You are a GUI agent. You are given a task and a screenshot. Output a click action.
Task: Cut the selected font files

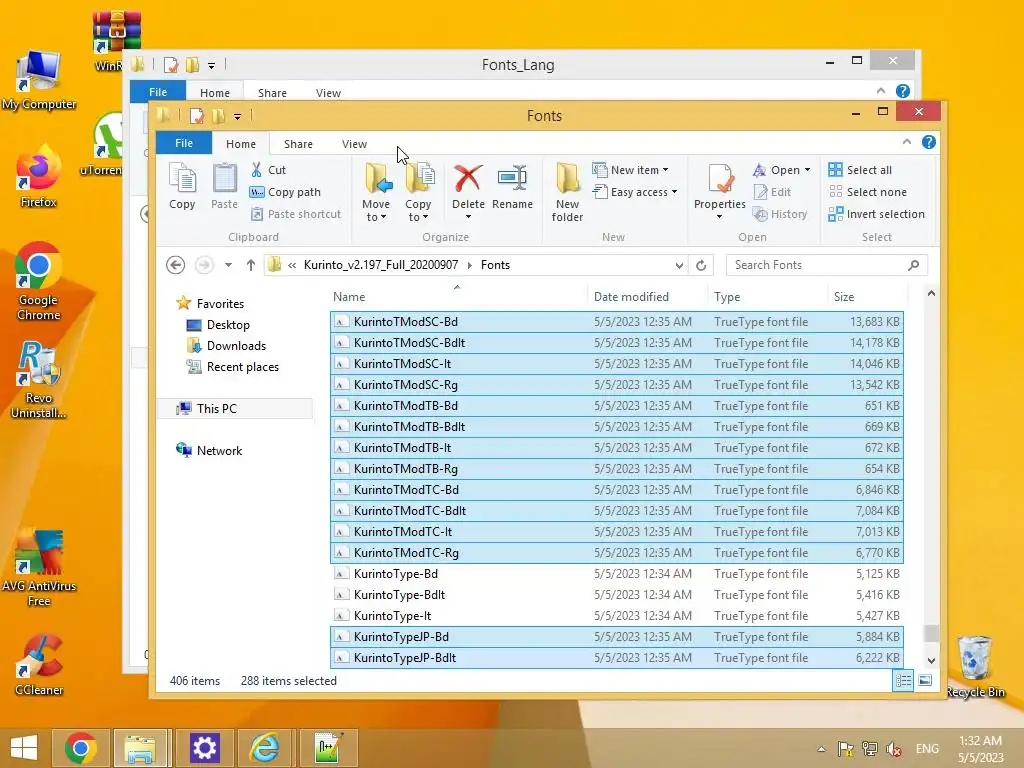click(x=268, y=170)
